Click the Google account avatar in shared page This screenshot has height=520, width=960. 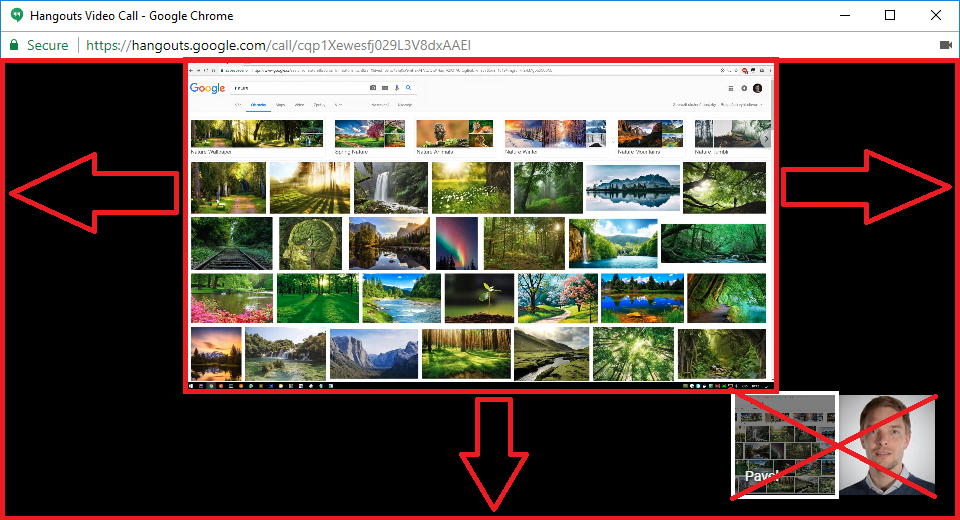tap(757, 88)
